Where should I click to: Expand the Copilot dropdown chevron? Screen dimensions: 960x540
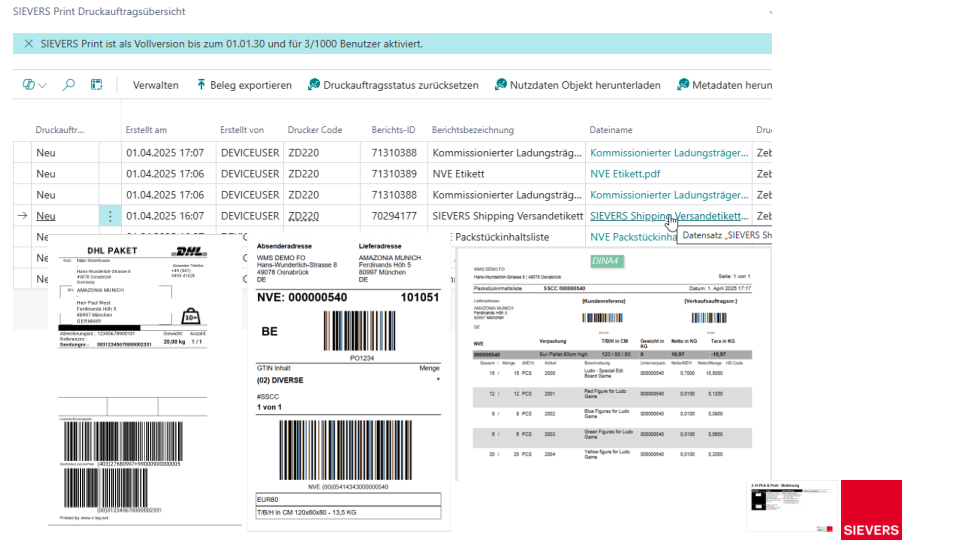[42, 85]
